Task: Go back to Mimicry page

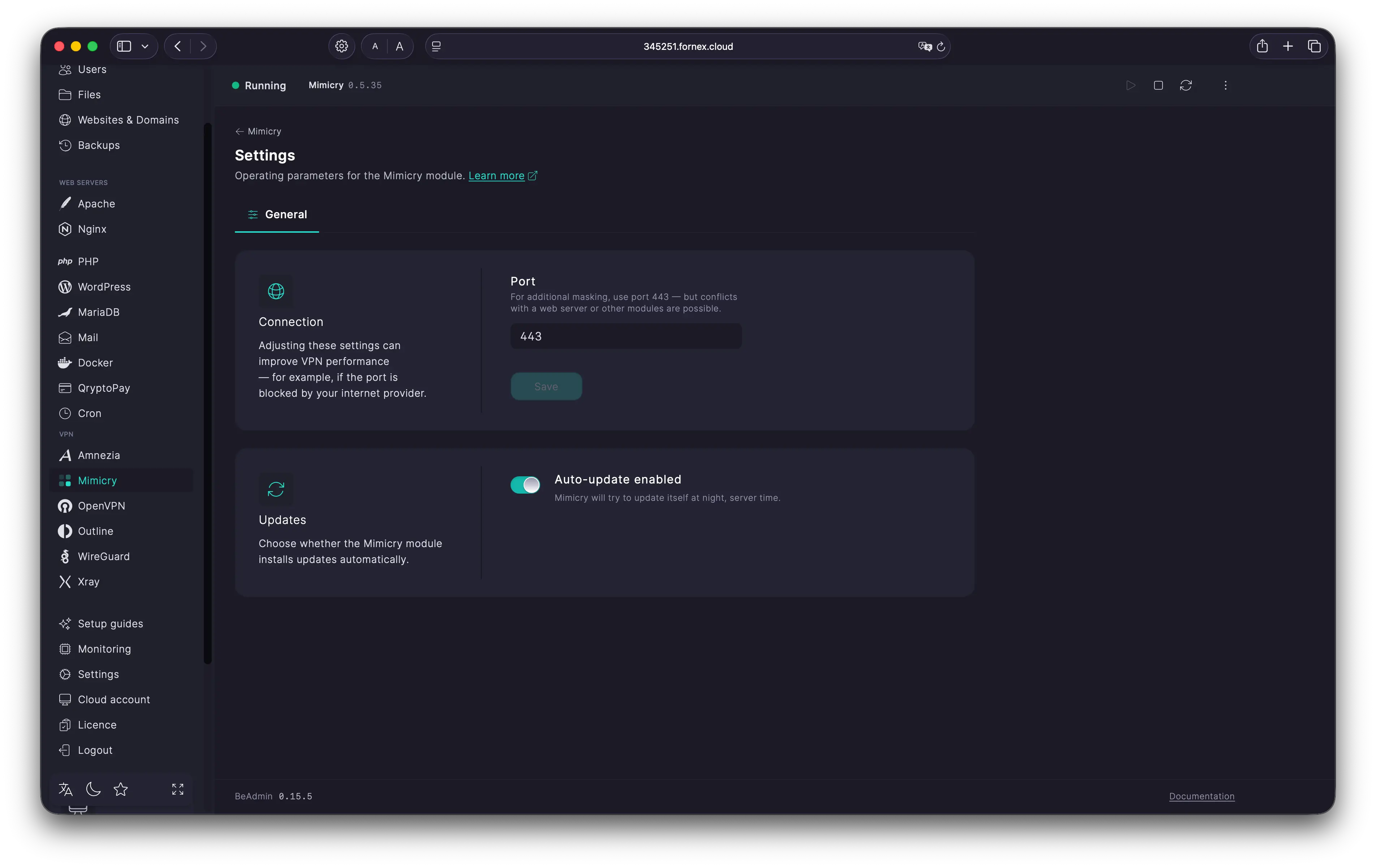Action: [258, 131]
